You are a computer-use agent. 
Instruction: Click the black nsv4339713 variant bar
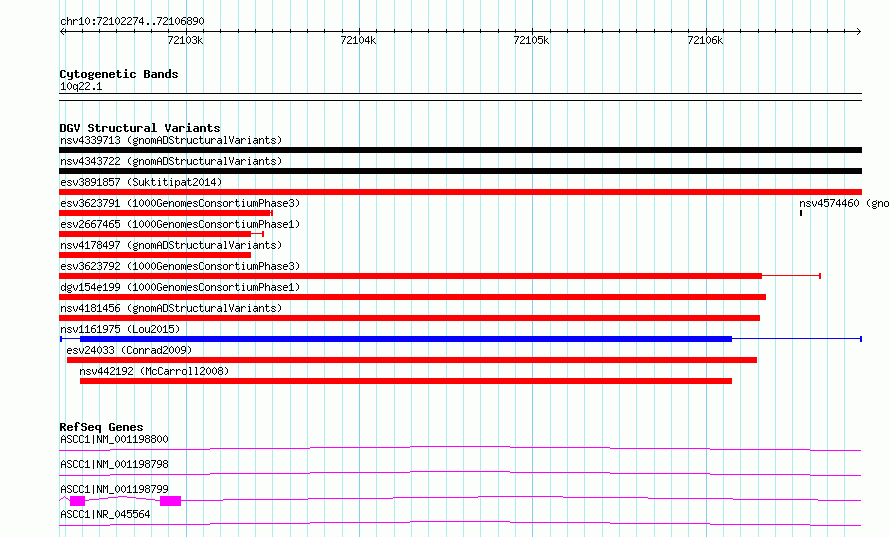(460, 150)
